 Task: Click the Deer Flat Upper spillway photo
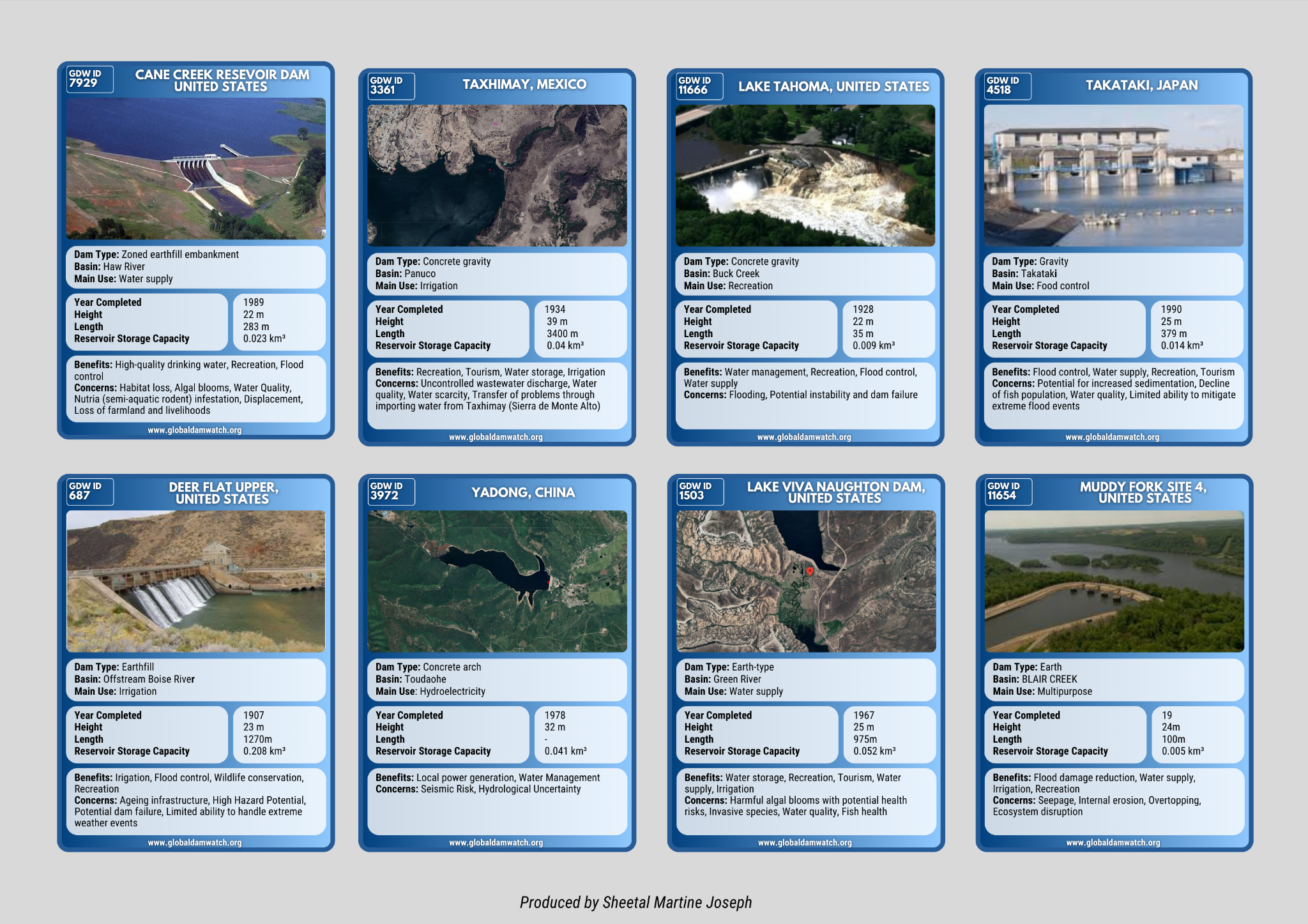pyautogui.click(x=195, y=581)
